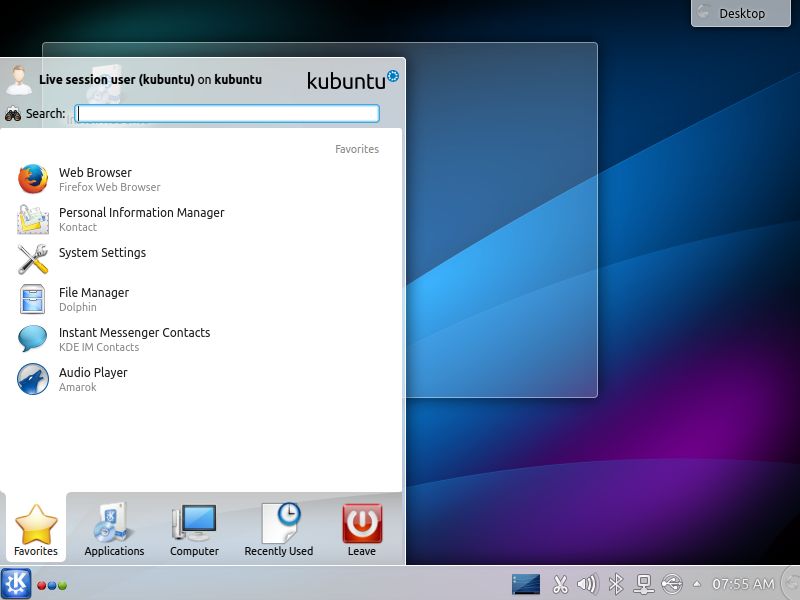The height and width of the screenshot is (600, 800).
Task: Open Firefox Web Browser icon in Favorites
Action: [33, 179]
